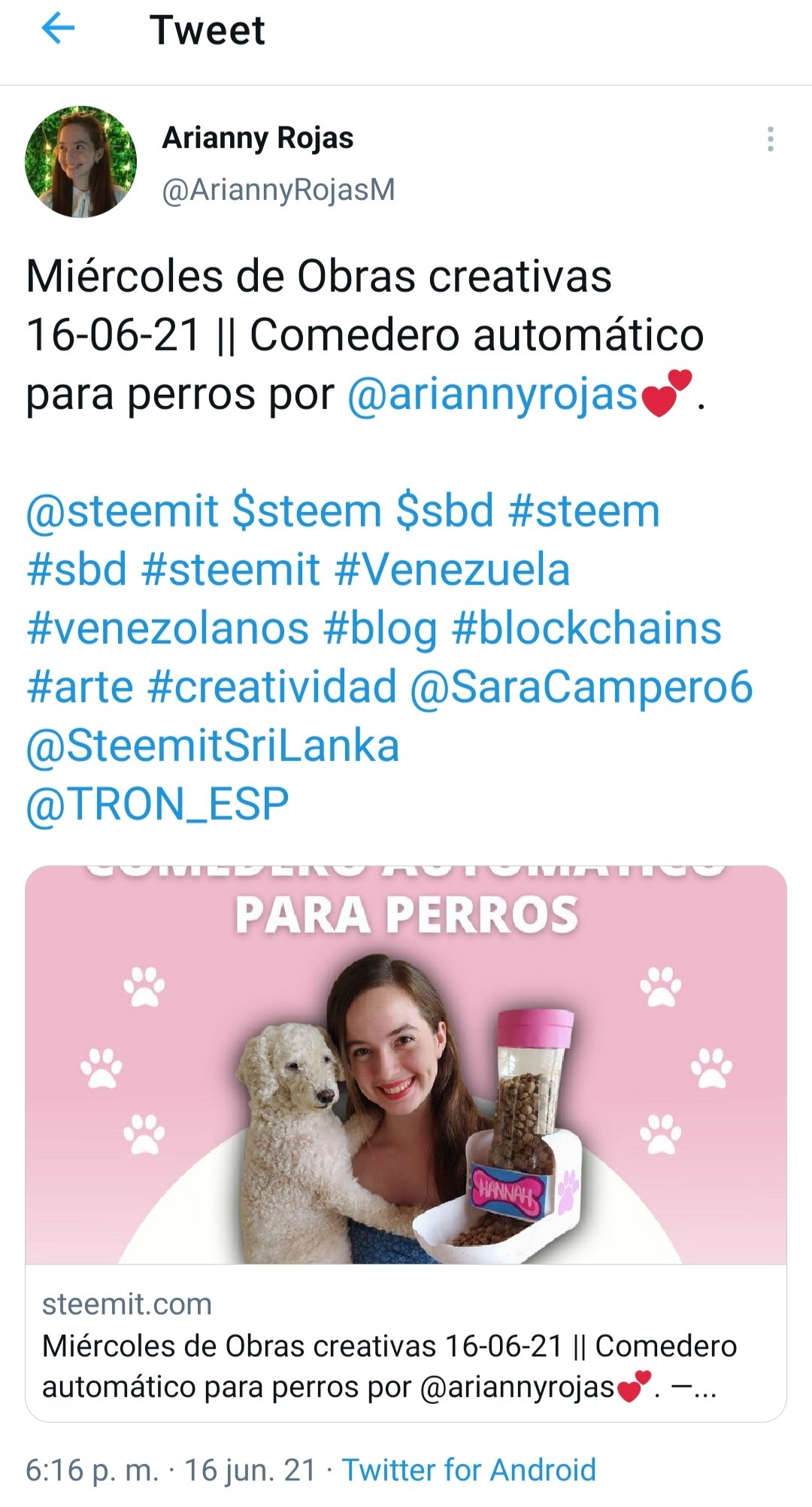
Task: Tap the #blog hashtag
Action: tap(380, 629)
